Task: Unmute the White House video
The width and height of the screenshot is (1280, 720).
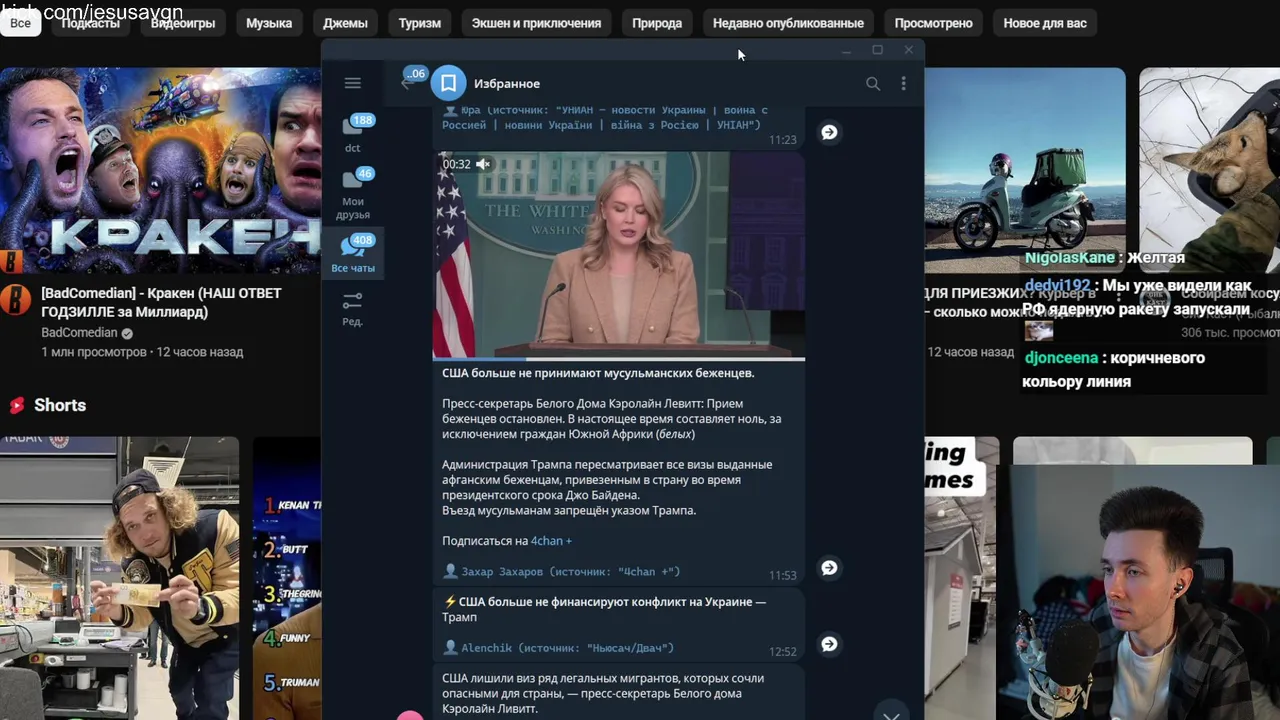Action: pyautogui.click(x=483, y=164)
